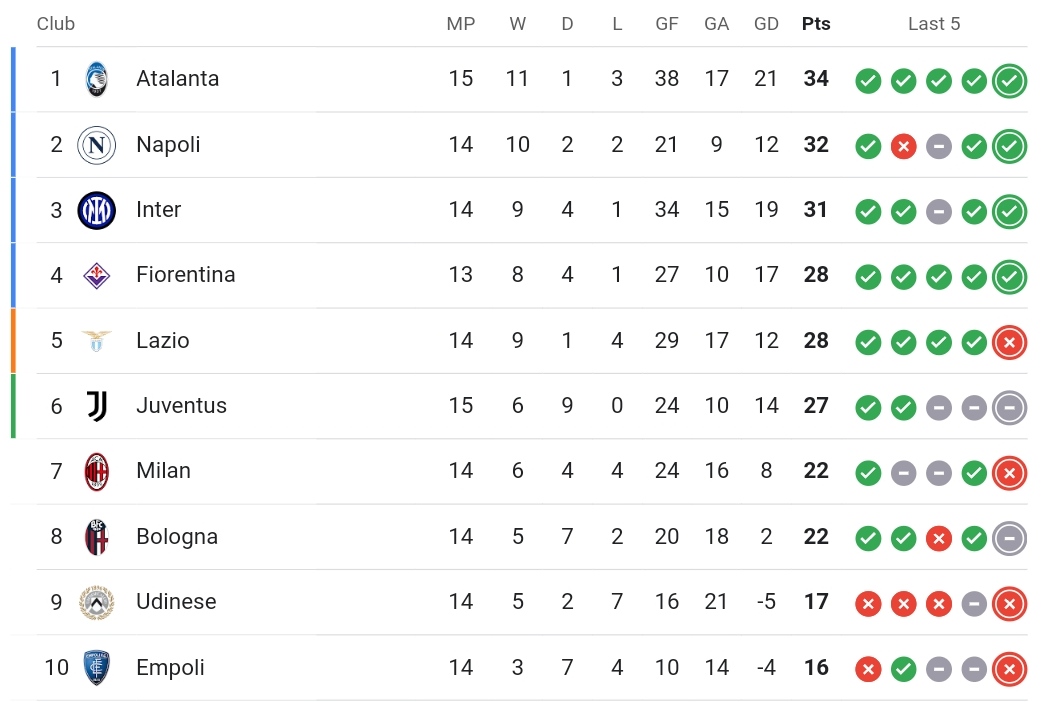Click the Atalanta club crest
1047x702 pixels.
tap(97, 79)
